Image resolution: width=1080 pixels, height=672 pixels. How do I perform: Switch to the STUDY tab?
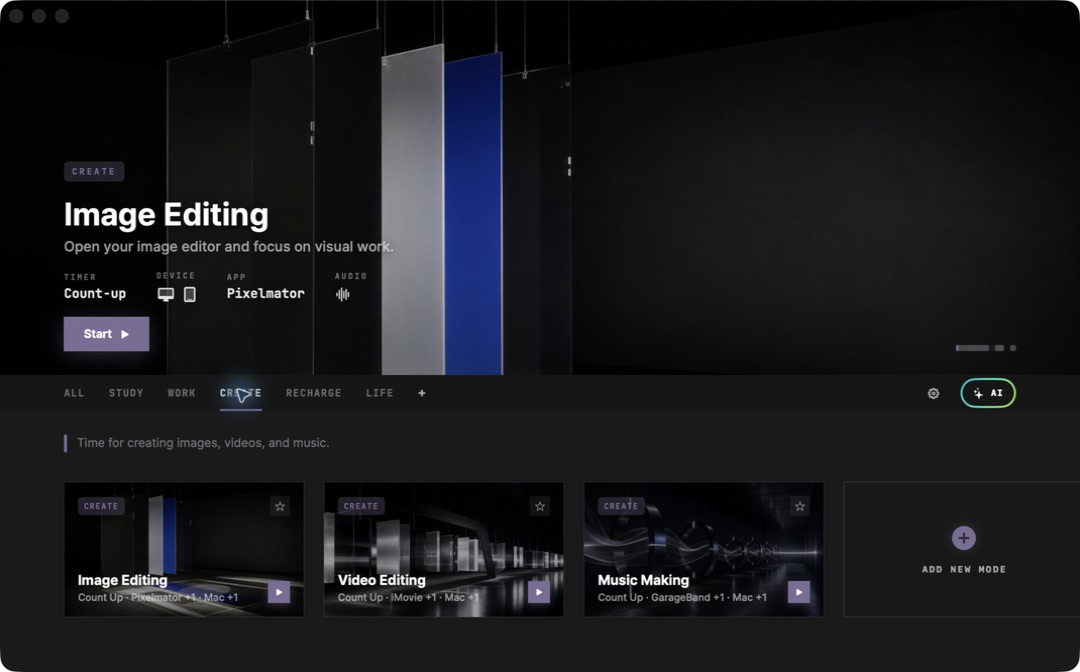click(126, 393)
